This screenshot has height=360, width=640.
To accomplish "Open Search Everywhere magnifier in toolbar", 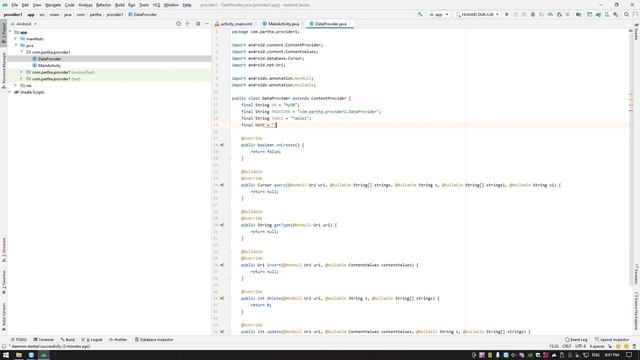I will (626, 14).
